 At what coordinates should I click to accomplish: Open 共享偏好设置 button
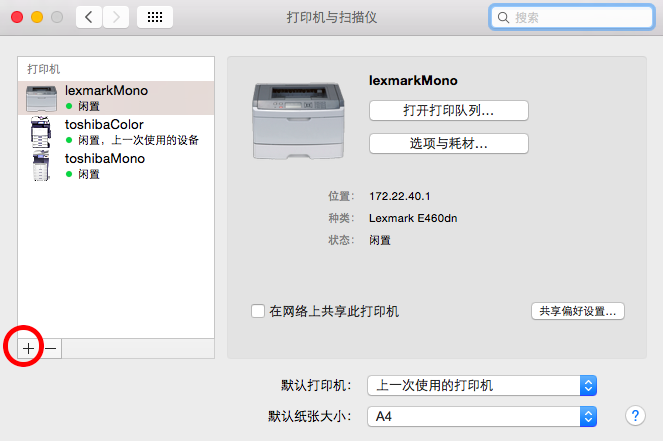577,311
